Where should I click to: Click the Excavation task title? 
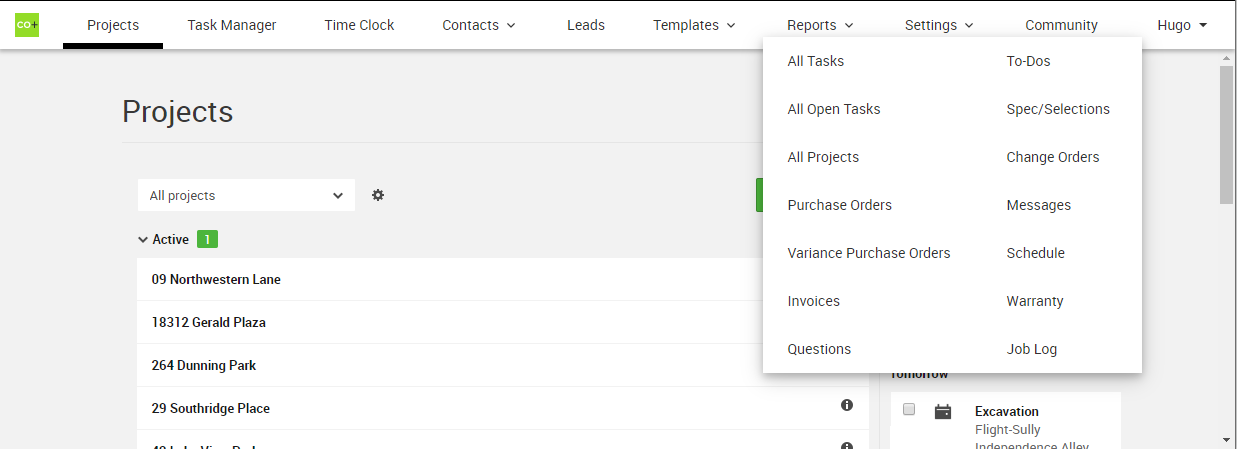click(x=1006, y=411)
